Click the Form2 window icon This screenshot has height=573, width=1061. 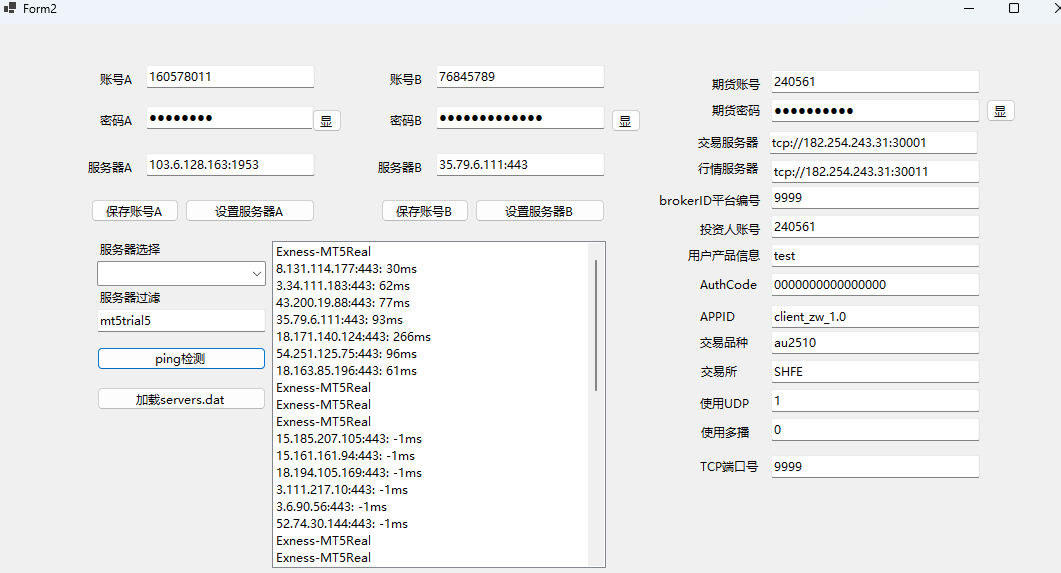[10, 8]
